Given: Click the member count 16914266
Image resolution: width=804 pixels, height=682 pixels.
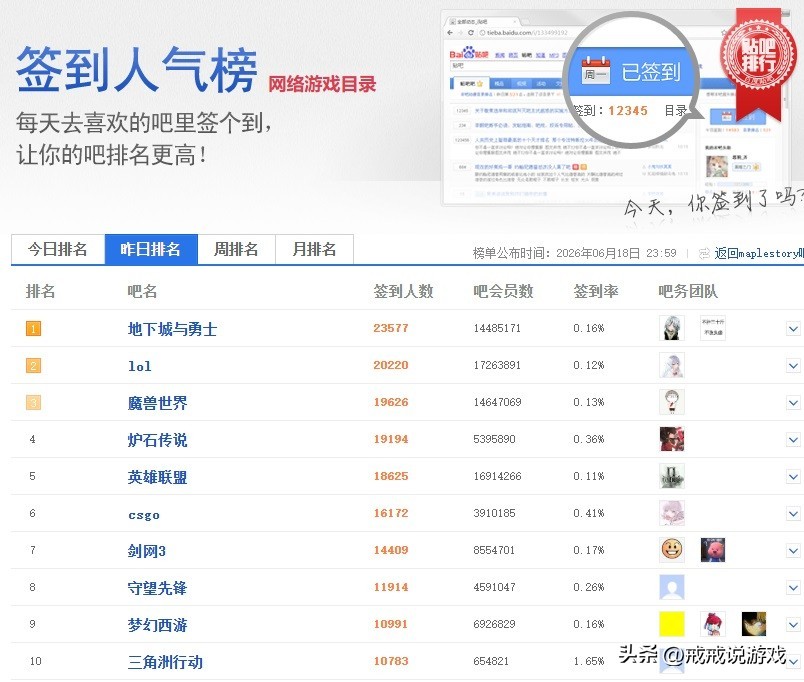Looking at the screenshot, I should (497, 476).
